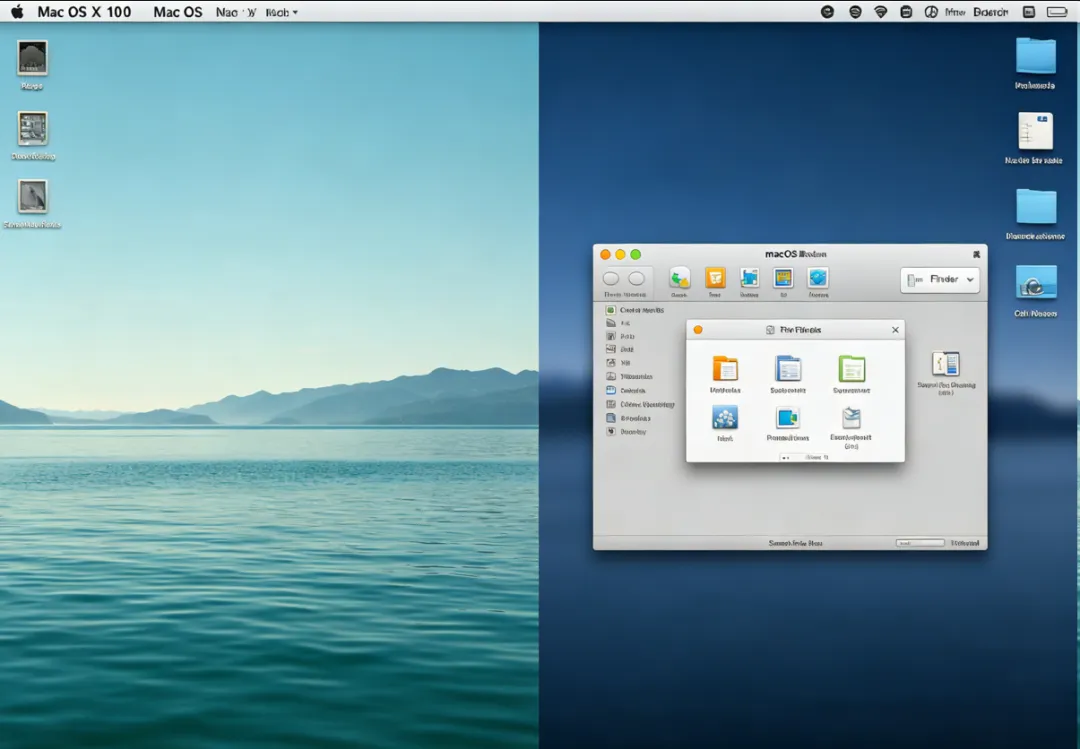Open the white document file on the desktop
The image size is (1080, 749).
(1035, 131)
